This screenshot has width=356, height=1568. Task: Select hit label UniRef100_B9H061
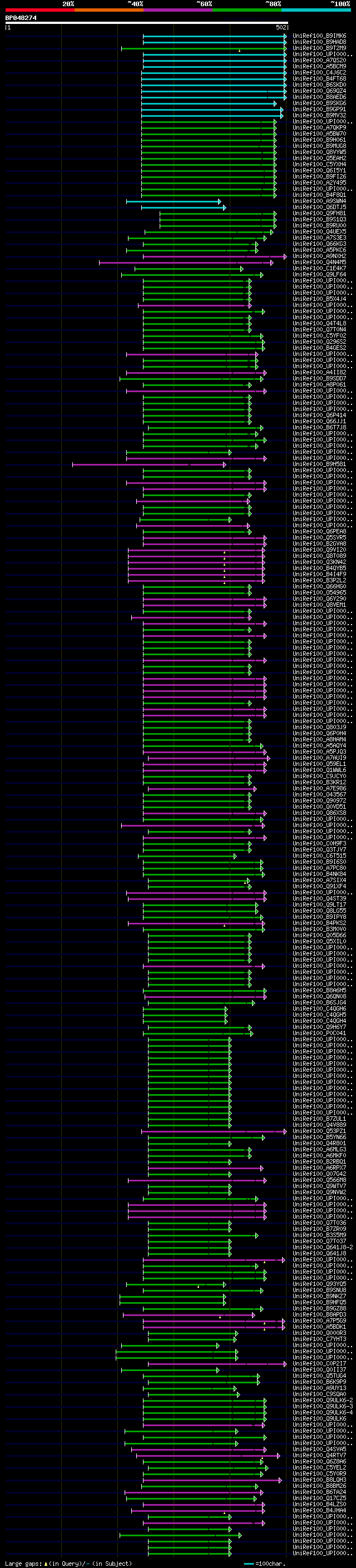click(319, 140)
